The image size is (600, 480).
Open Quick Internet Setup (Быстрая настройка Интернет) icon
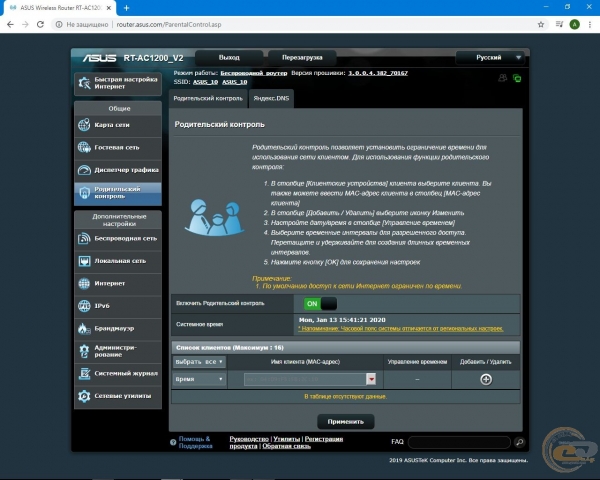pos(84,83)
